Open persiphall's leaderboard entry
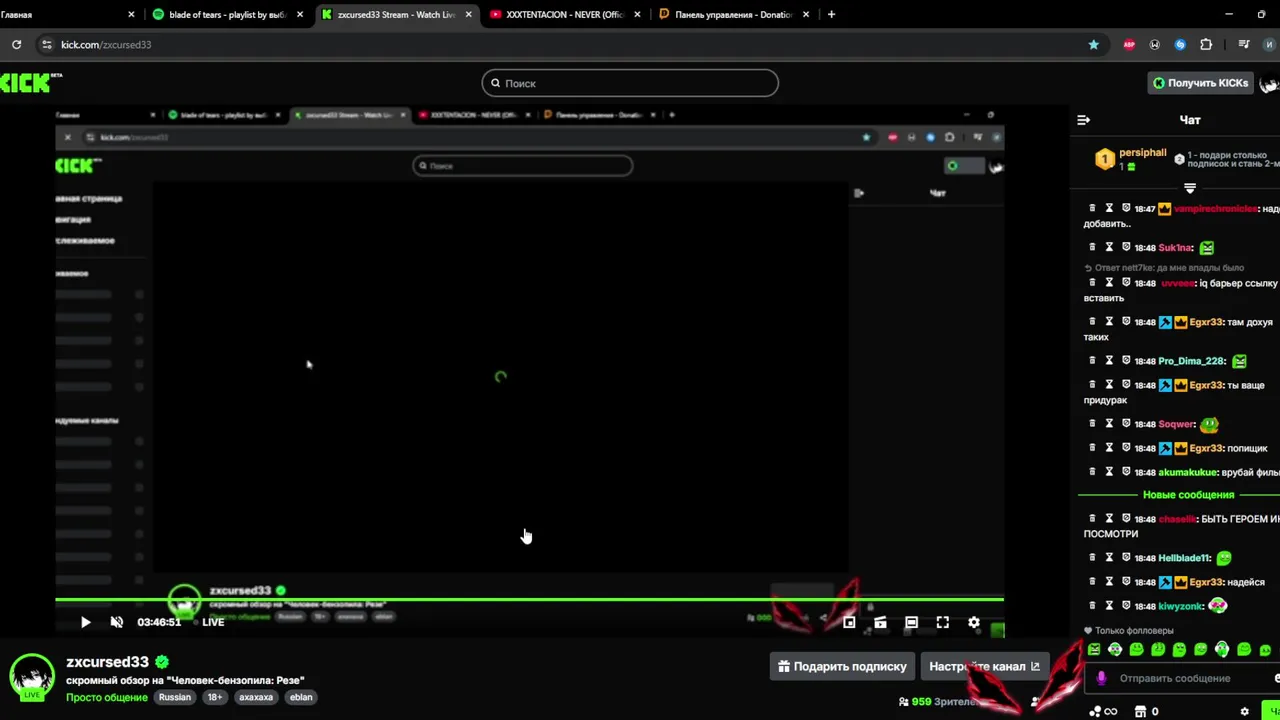 pos(1133,159)
